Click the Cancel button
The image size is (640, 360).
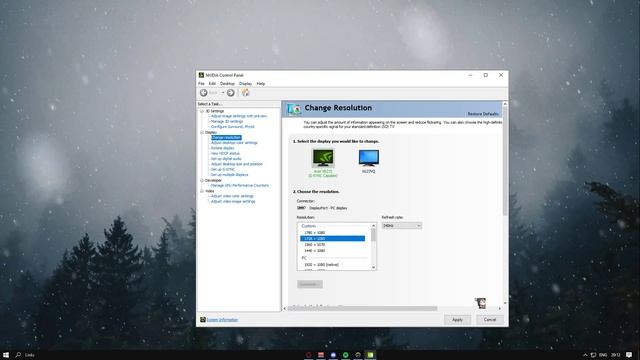(490, 320)
